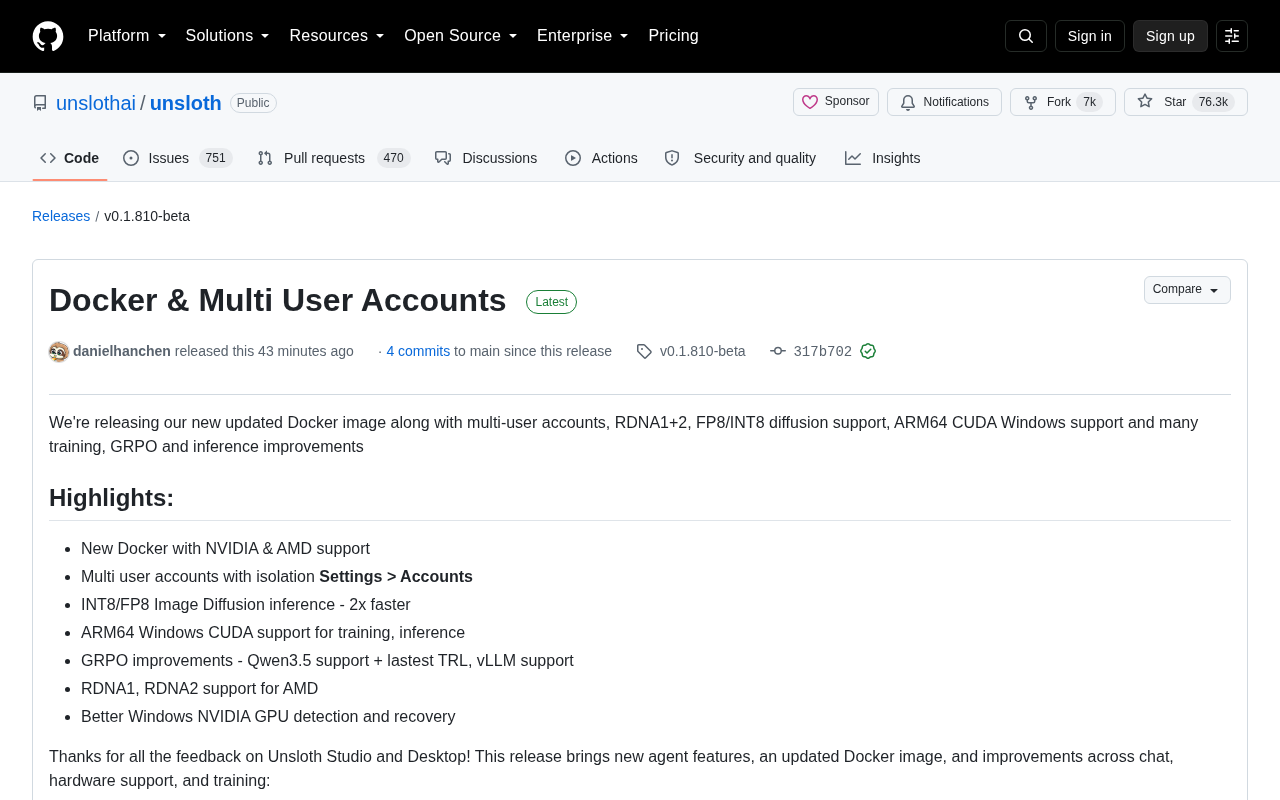1280x800 pixels.
Task: Click the Code tab brackets icon
Action: click(48, 158)
